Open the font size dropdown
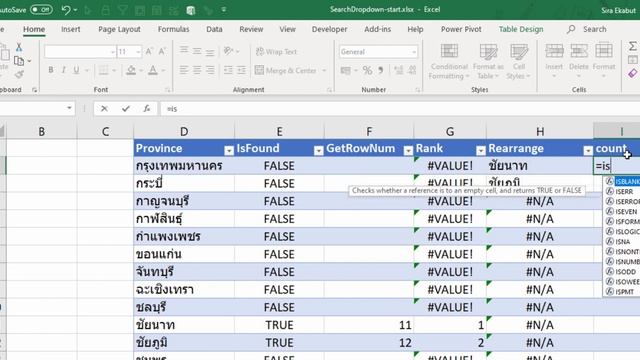Screen dimensions: 640x360 (x=138, y=52)
